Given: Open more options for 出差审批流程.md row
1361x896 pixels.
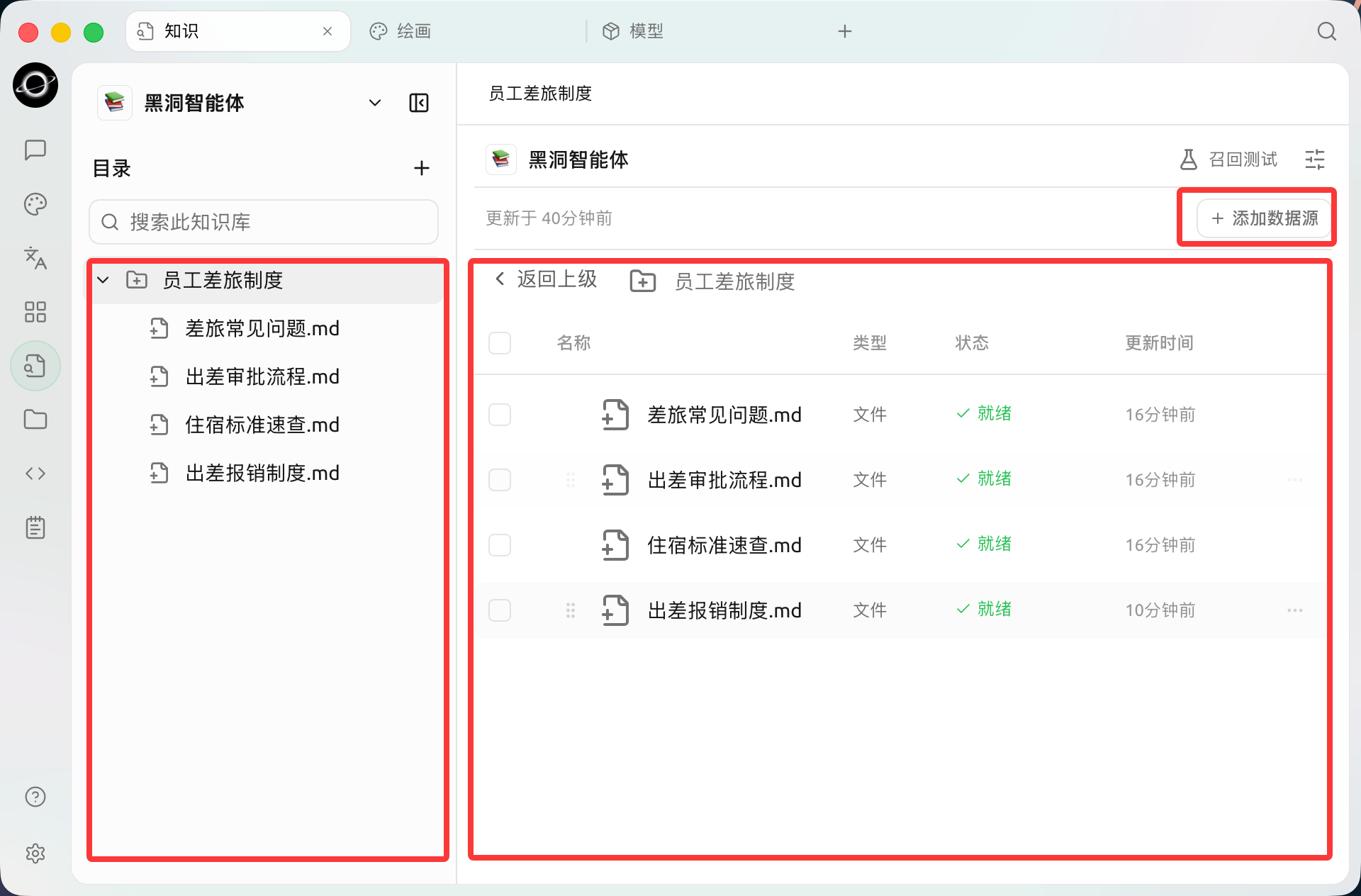Looking at the screenshot, I should (x=1295, y=480).
